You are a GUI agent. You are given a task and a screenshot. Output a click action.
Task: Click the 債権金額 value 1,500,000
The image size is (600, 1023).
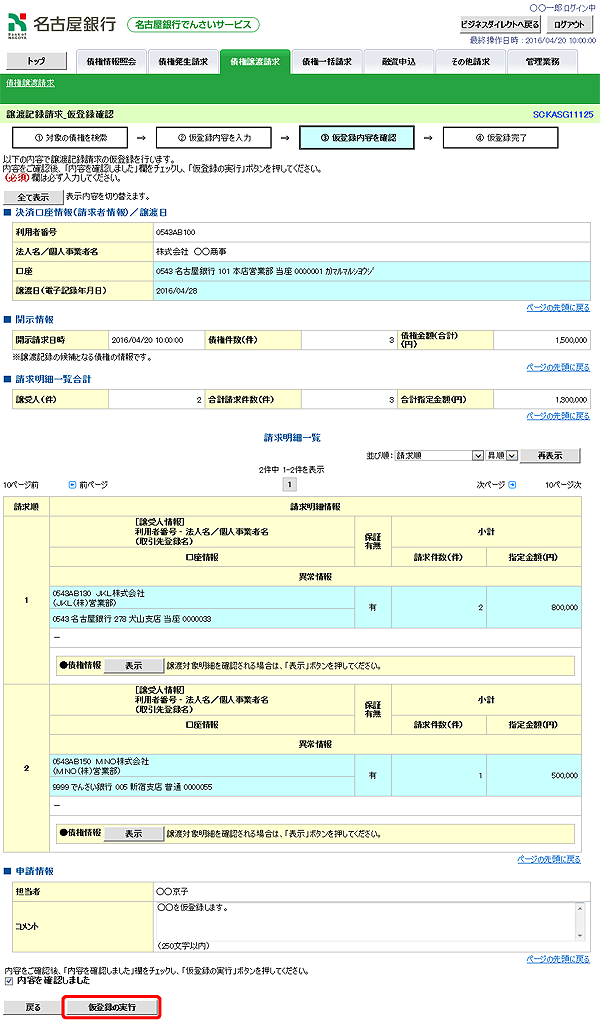(x=571, y=340)
